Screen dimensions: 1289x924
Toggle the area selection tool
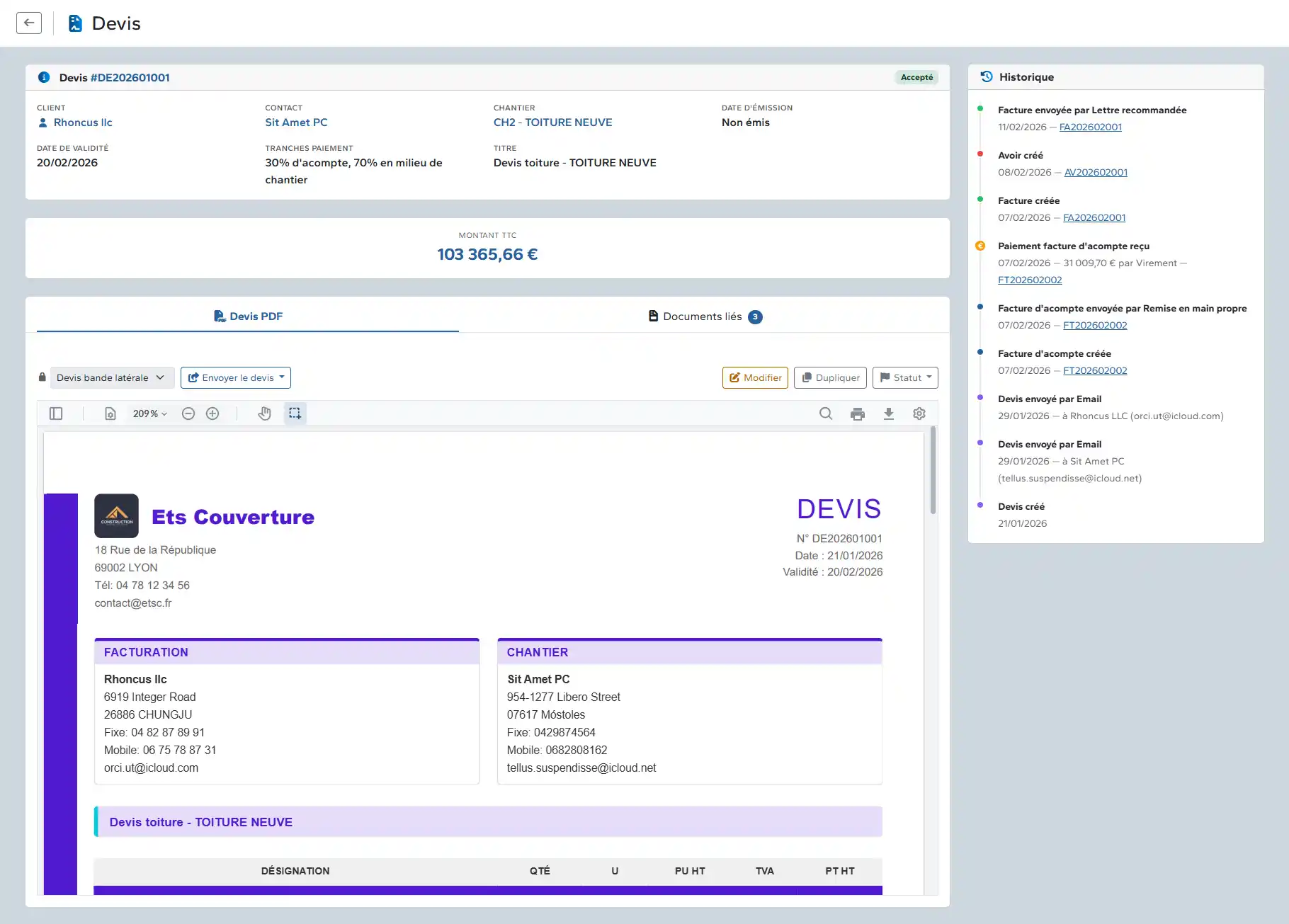tap(295, 413)
